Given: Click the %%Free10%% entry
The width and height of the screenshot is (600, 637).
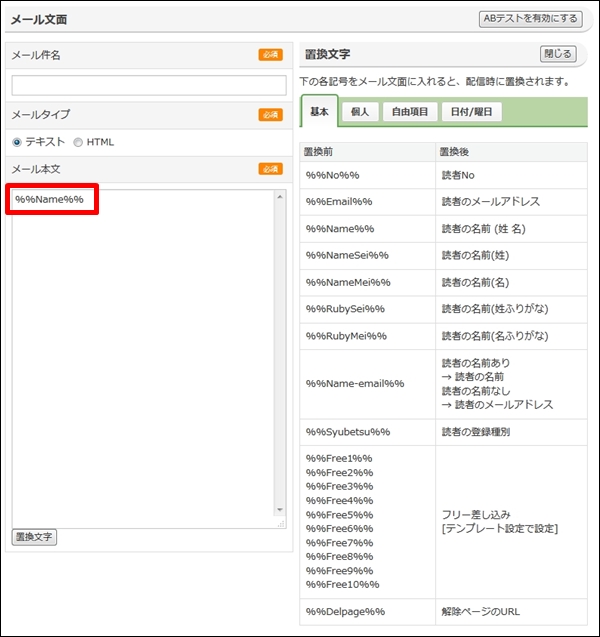Looking at the screenshot, I should 343,585.
